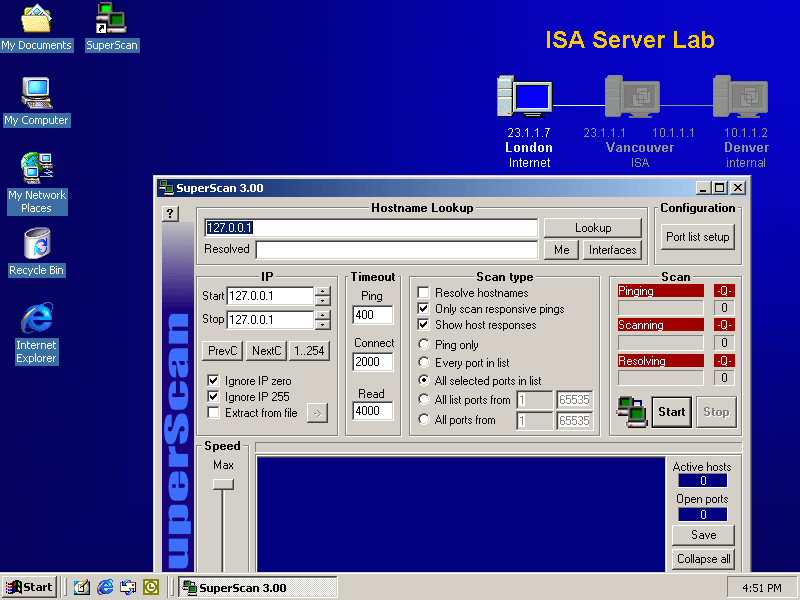The height and width of the screenshot is (600, 800).
Task: Toggle Extract from file checkbox
Action: pos(213,413)
